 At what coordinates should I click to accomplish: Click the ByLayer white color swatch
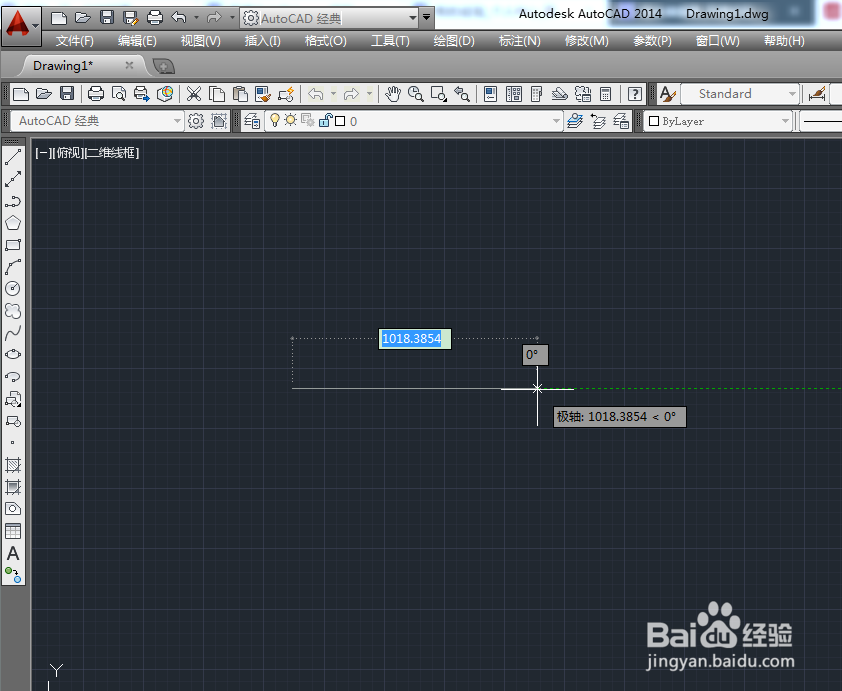(654, 121)
